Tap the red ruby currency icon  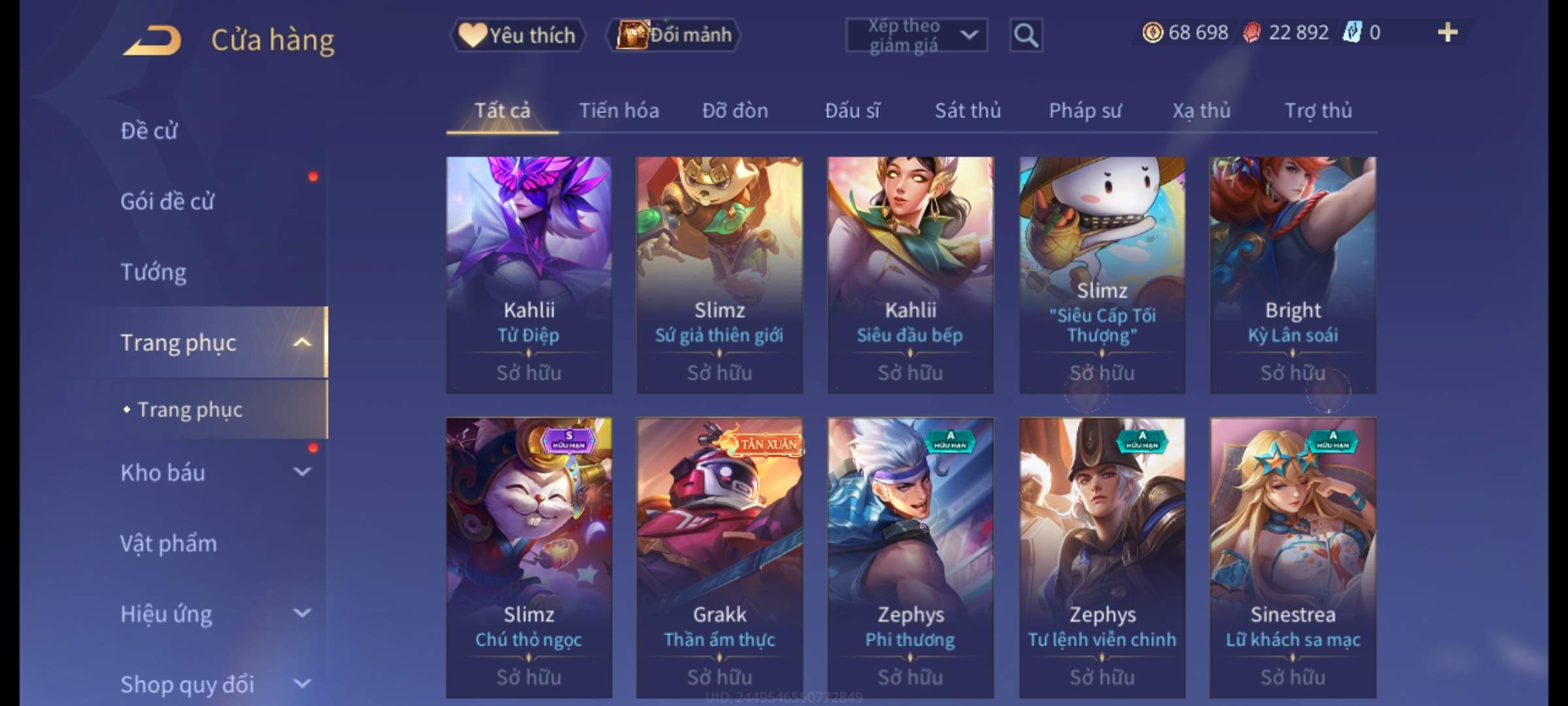pos(1252,32)
